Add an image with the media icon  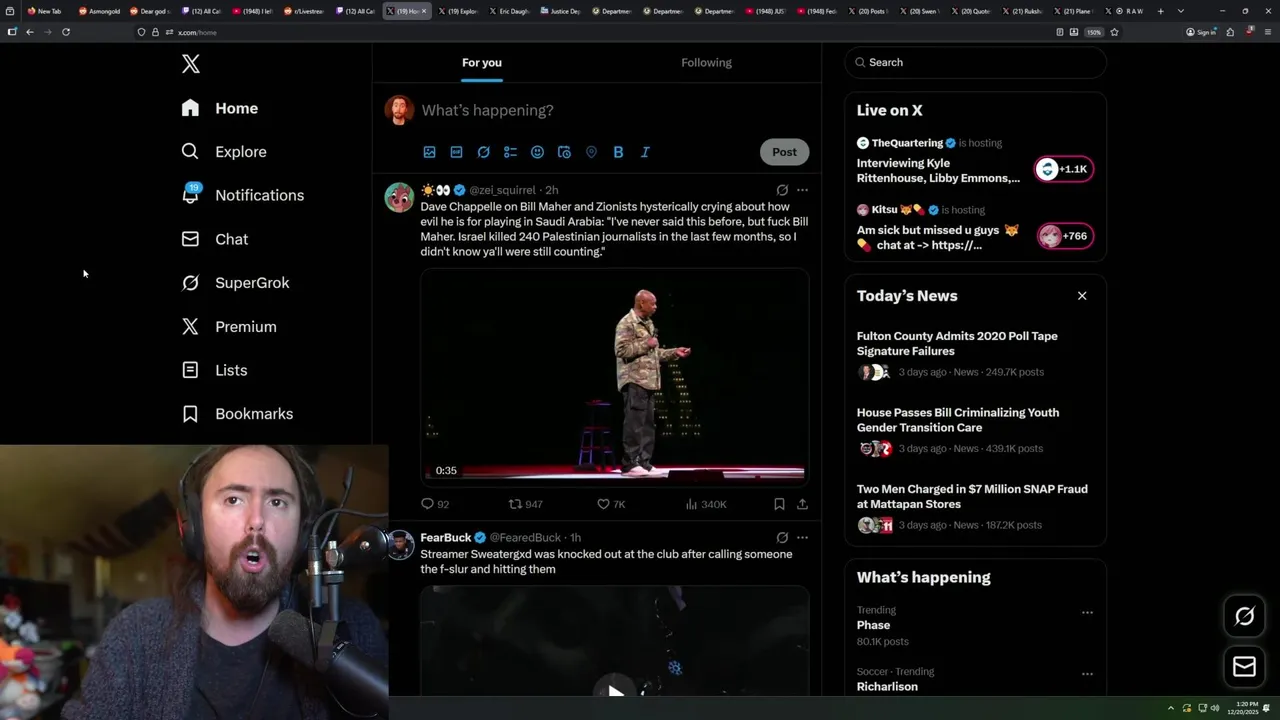(429, 152)
